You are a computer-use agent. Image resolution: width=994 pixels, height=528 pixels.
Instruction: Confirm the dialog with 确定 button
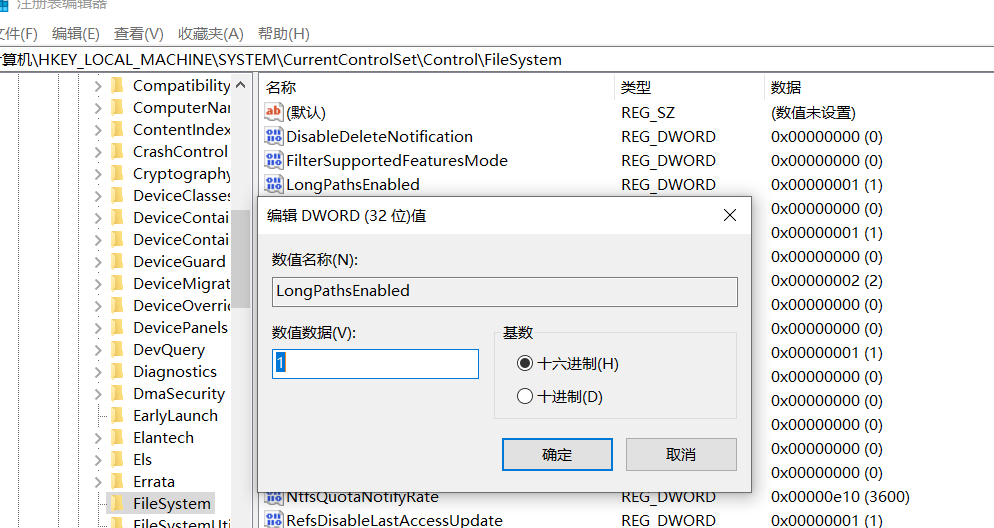557,454
